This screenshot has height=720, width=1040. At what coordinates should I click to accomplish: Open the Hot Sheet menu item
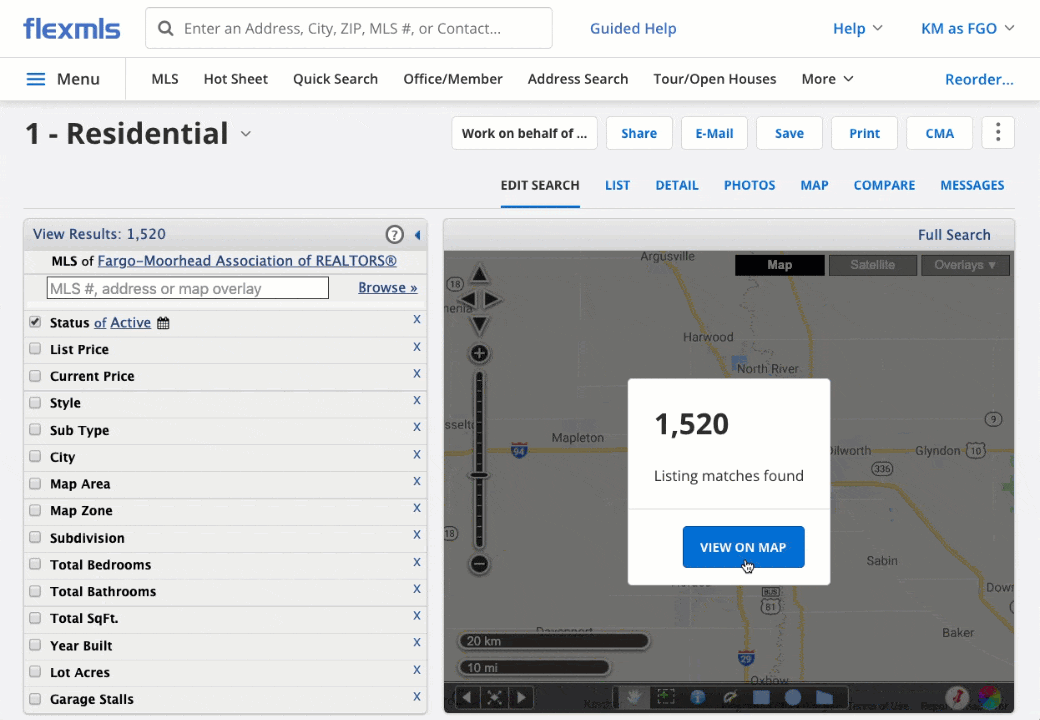[x=235, y=78]
